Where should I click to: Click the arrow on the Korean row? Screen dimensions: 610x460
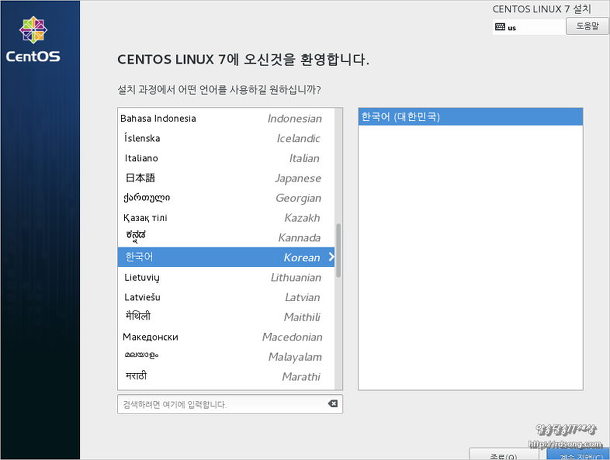332,257
